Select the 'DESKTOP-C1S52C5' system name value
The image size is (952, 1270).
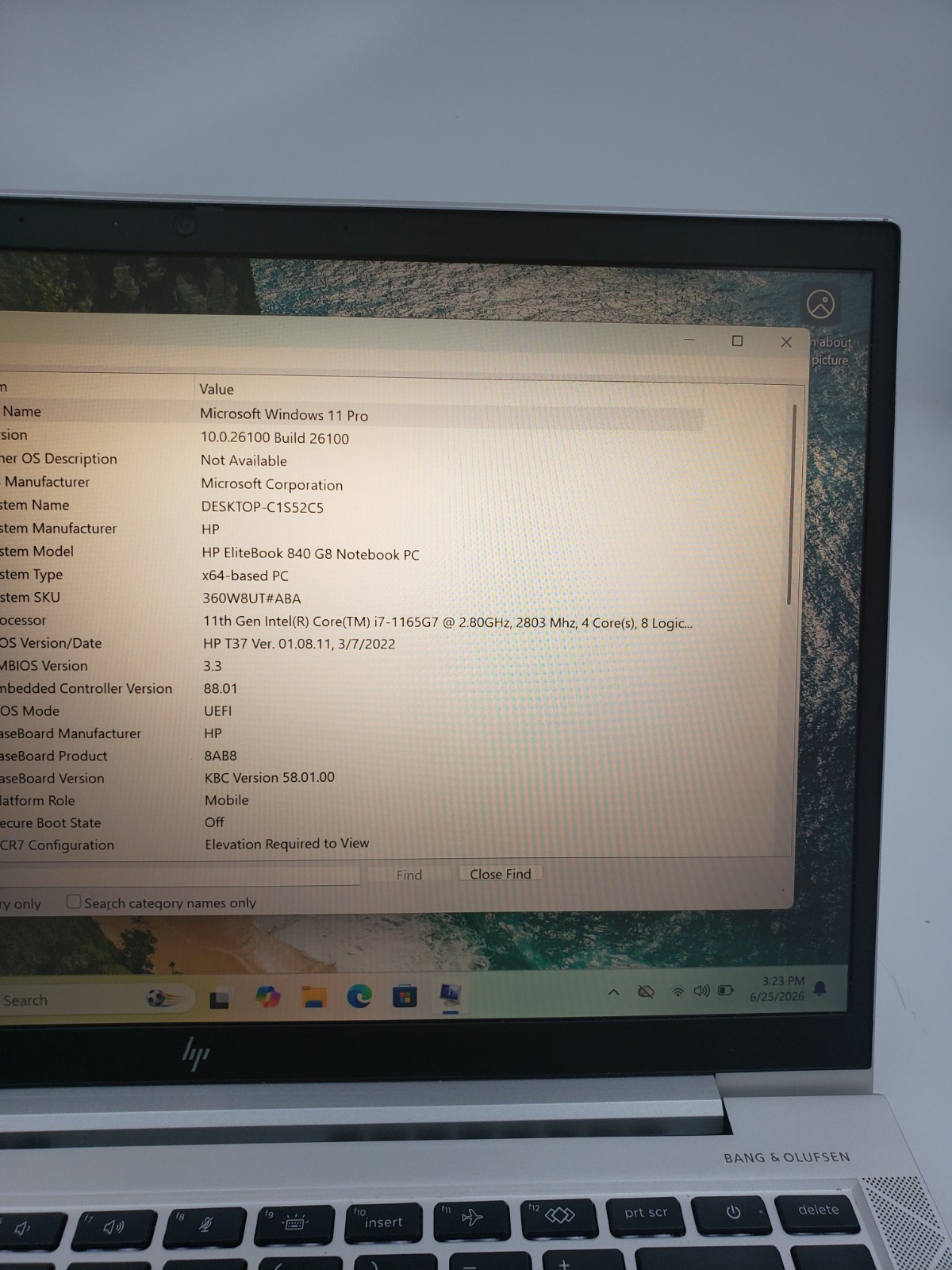[x=262, y=507]
